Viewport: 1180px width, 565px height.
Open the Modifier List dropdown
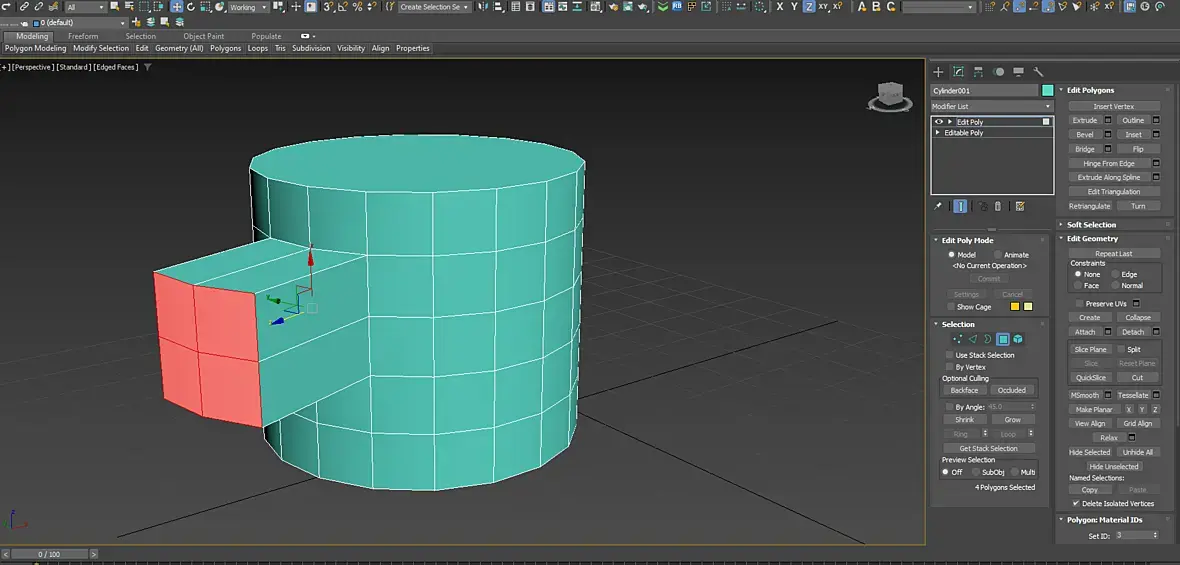[x=992, y=106]
